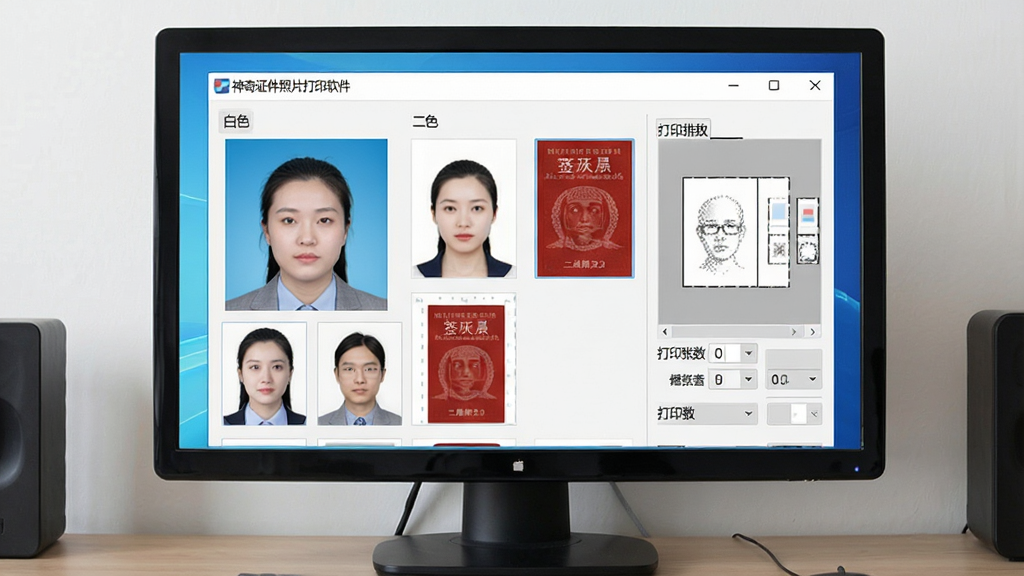Click the red-and-blue mini thumbnail in preview
Image resolution: width=1024 pixels, height=576 pixels.
pos(808,214)
